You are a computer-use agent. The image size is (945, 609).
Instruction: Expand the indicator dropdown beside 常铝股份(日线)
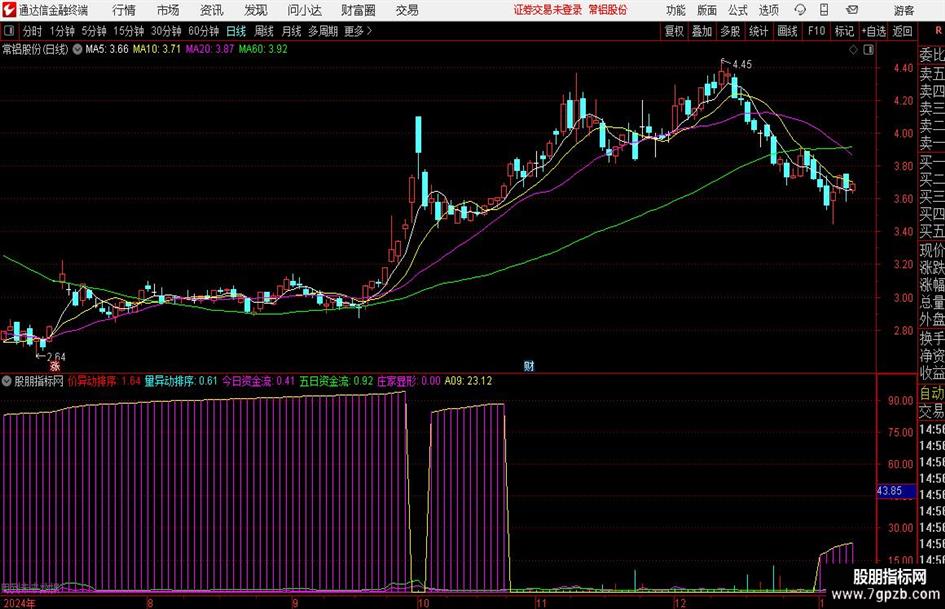[77, 49]
